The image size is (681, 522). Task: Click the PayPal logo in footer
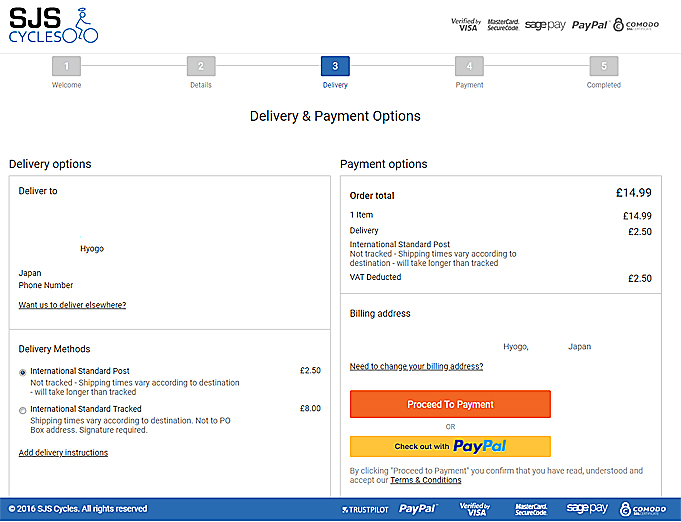click(x=418, y=509)
